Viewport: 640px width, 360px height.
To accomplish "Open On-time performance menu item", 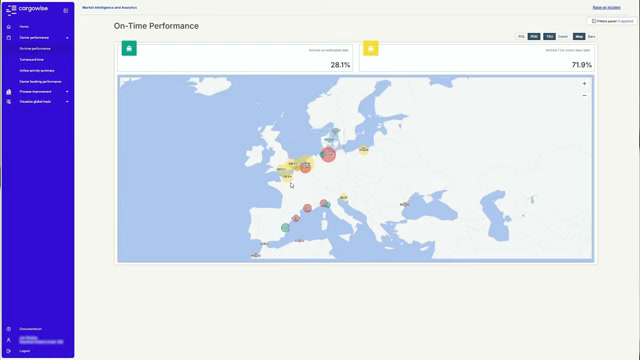I will point(35,49).
